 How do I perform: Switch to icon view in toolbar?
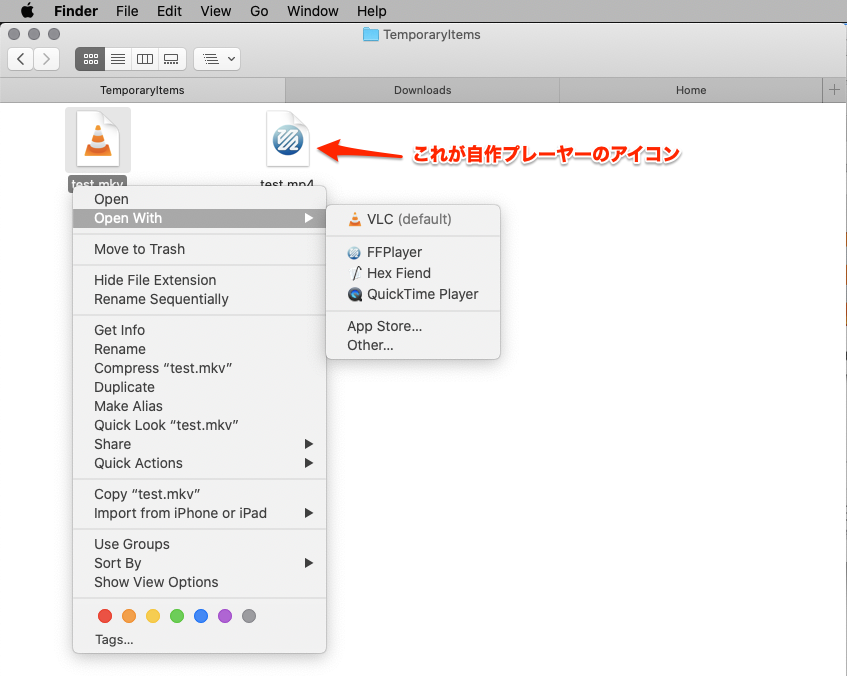91,59
